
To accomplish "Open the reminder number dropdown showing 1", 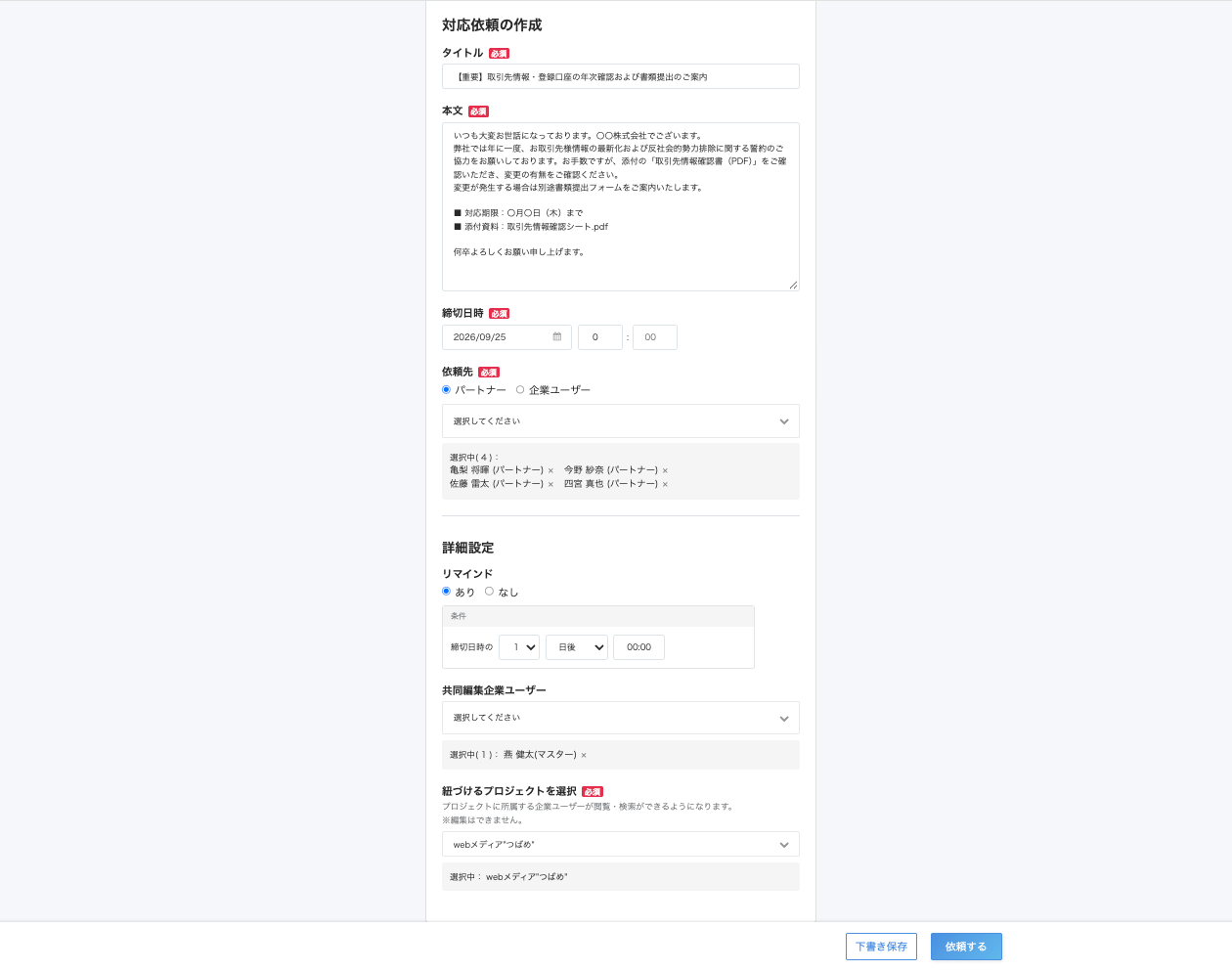I will 519,647.
